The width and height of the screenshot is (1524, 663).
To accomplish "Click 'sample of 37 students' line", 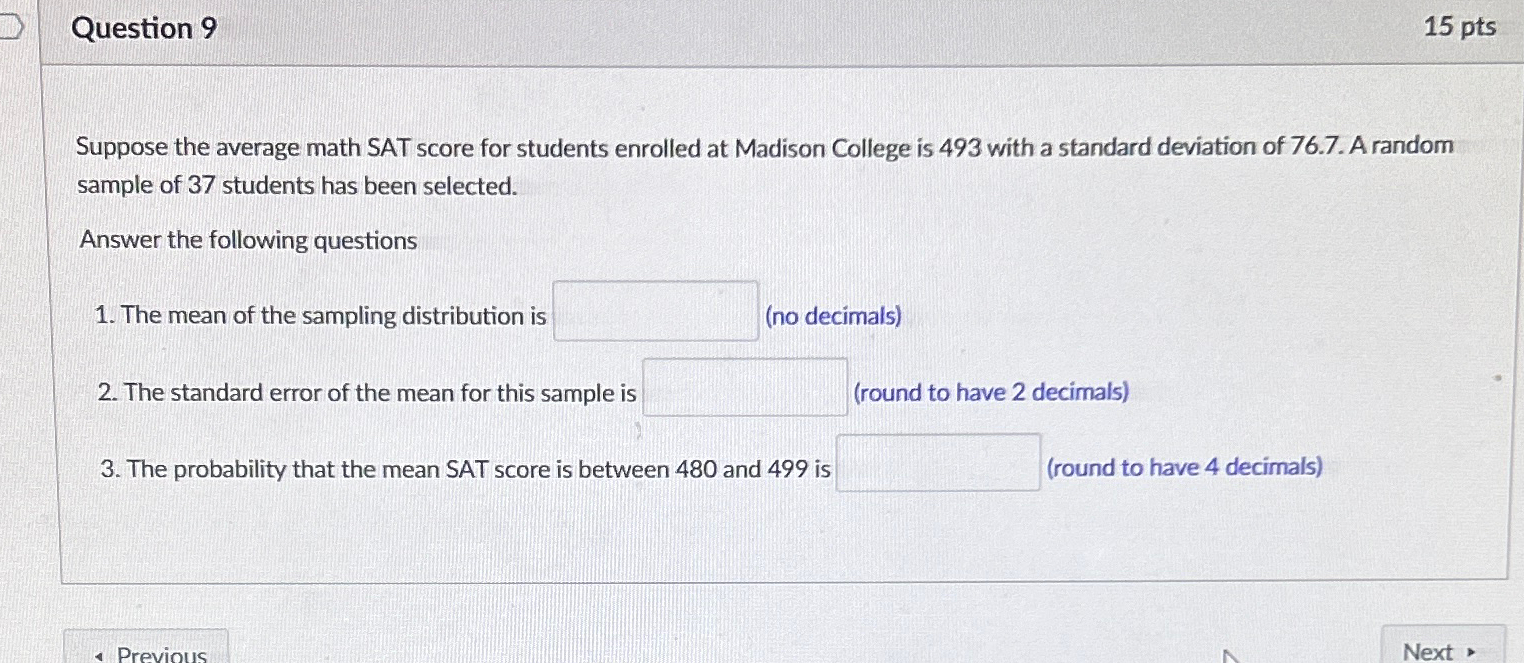I will pos(298,186).
